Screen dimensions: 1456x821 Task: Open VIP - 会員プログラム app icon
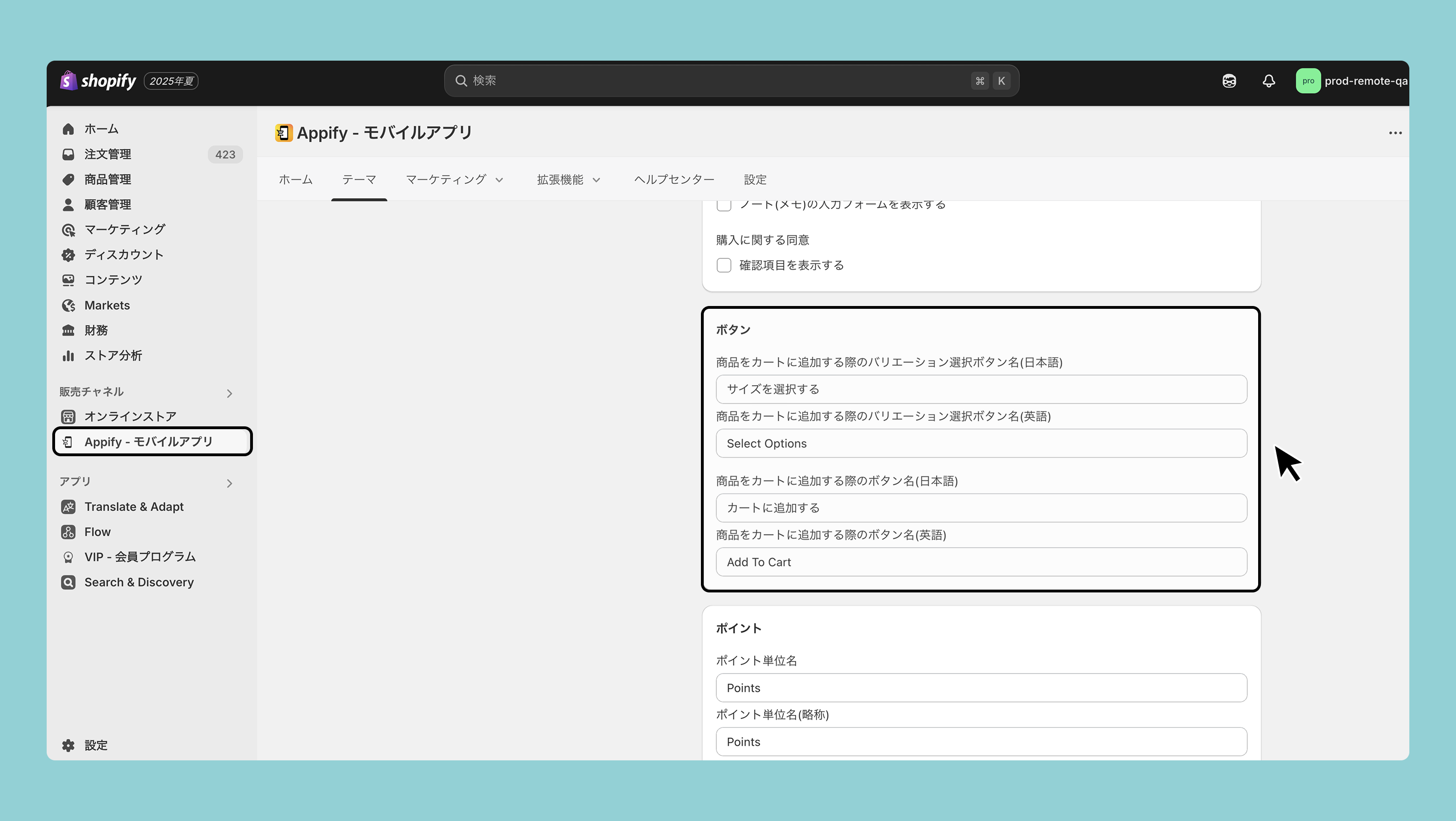click(69, 557)
